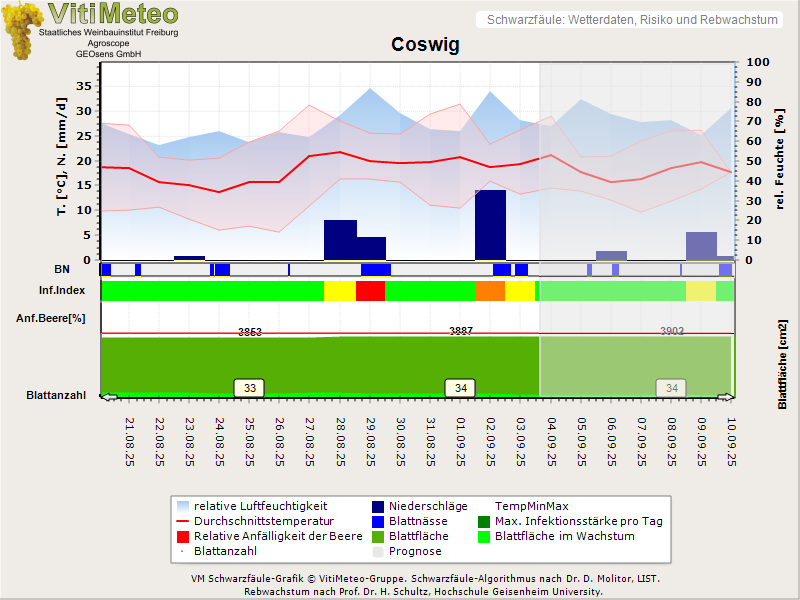Image resolution: width=800 pixels, height=600 pixels.
Task: Select the relative Luftfeuchtigkeit legend swatch
Action: click(183, 507)
